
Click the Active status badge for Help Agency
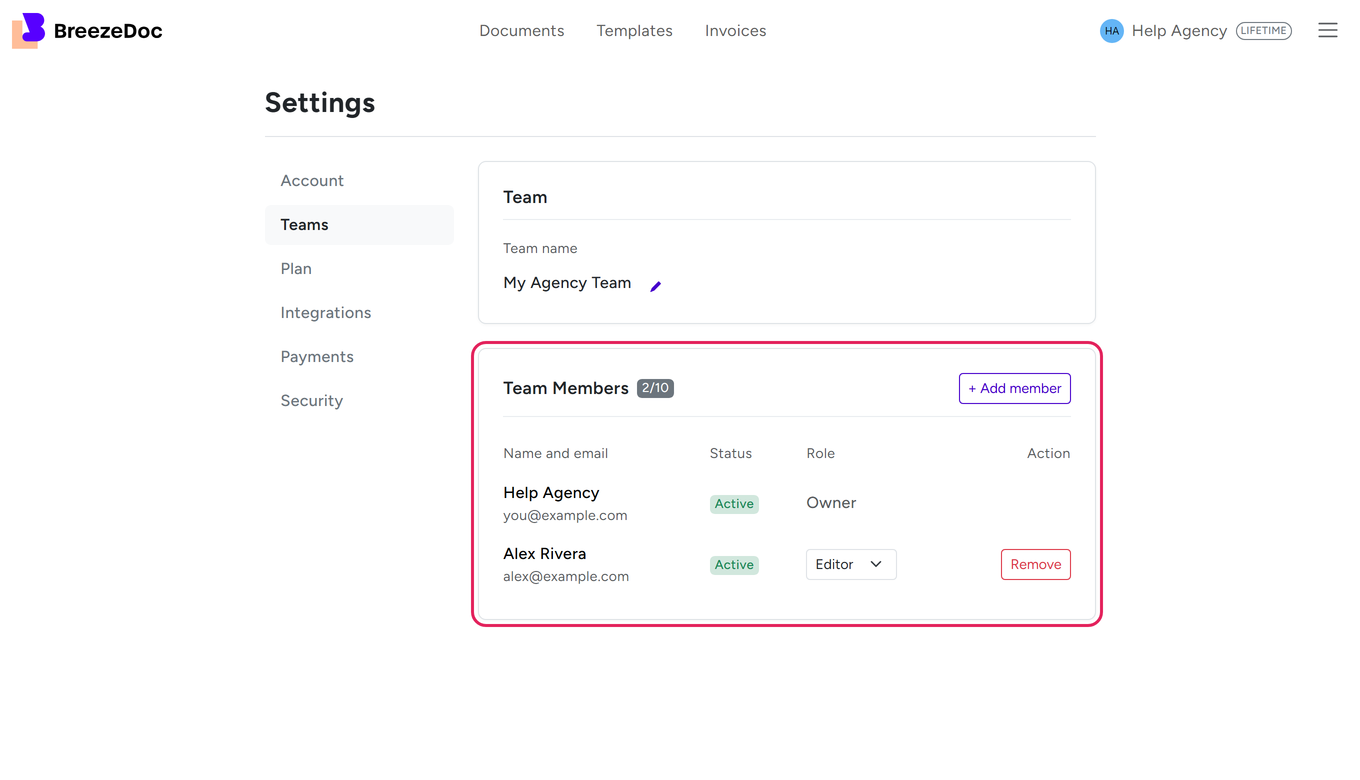734,504
